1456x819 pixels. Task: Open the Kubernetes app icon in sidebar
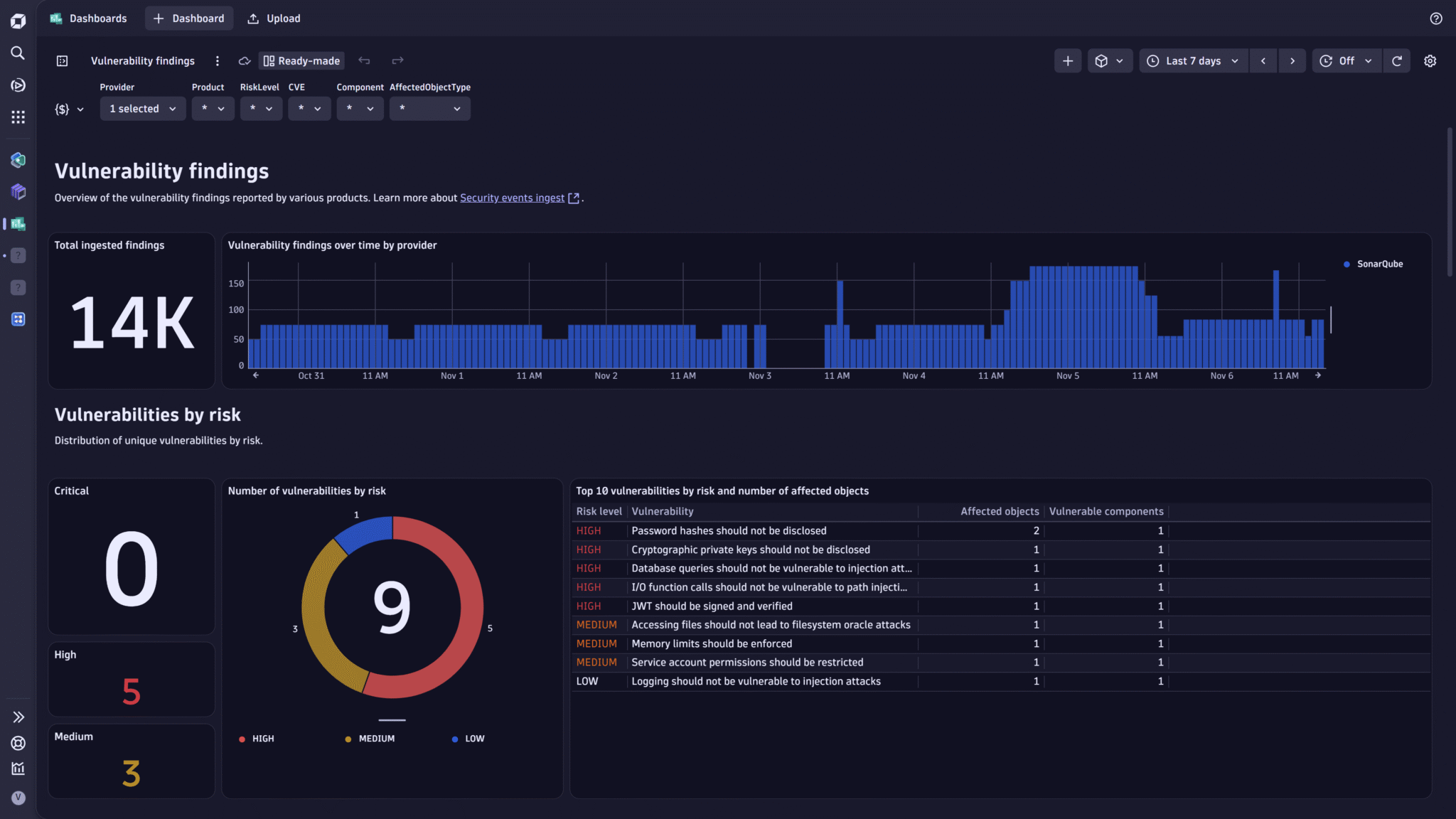pyautogui.click(x=18, y=160)
